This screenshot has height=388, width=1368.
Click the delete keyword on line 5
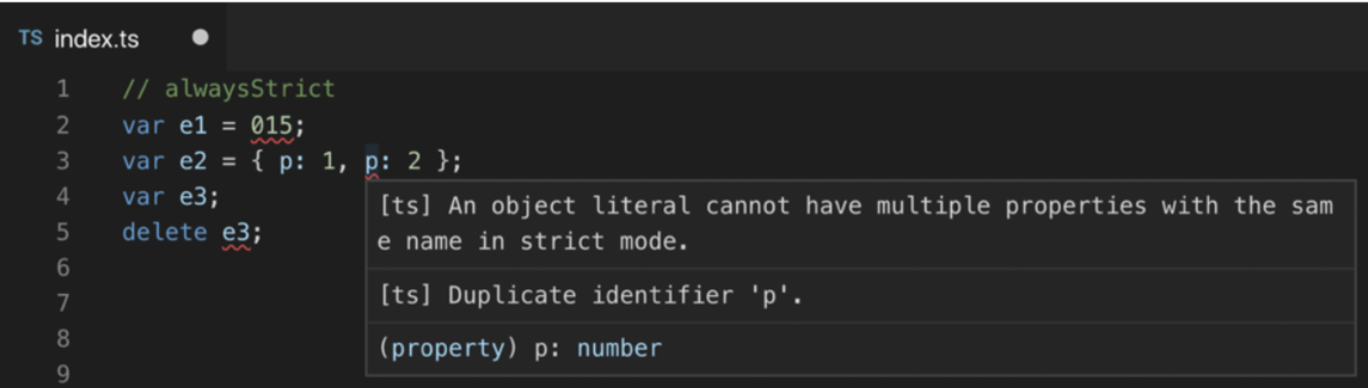click(x=164, y=232)
